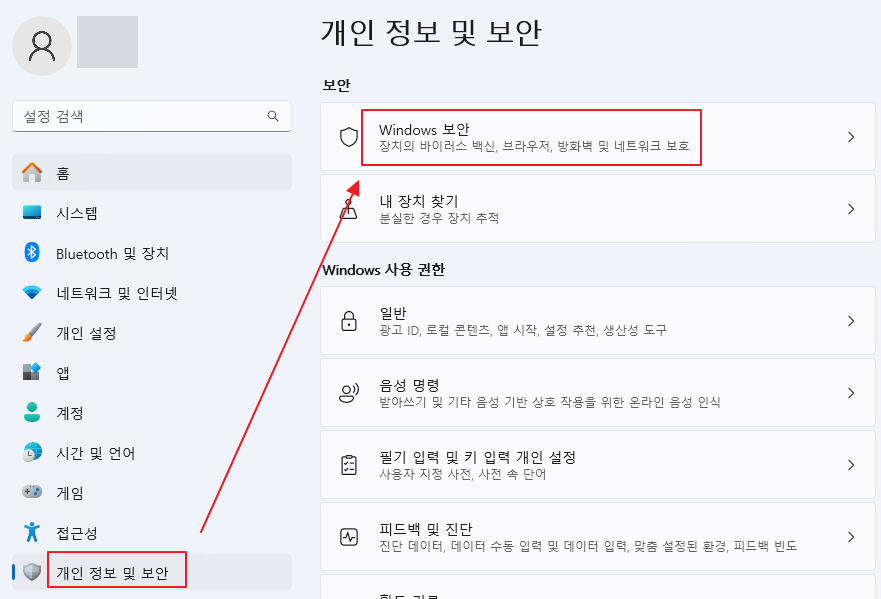
Task: Open the Windows 보안 entry
Action: point(598,137)
